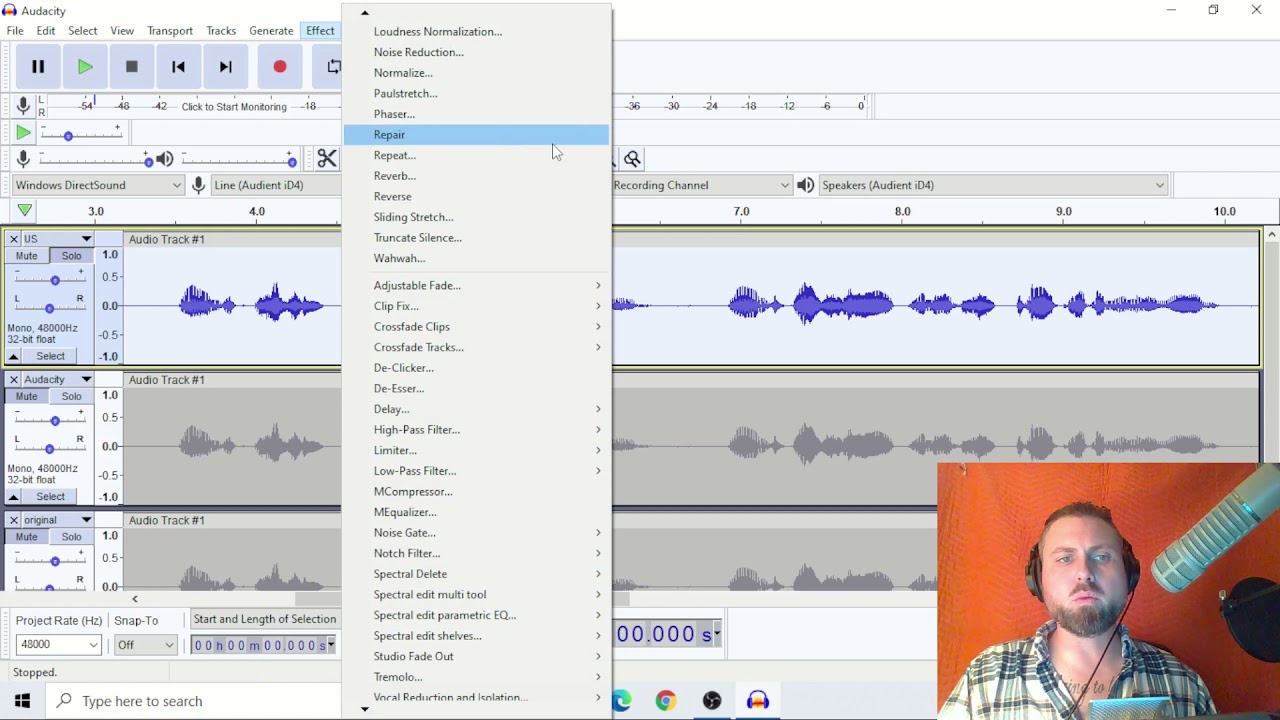Open Microsoft Edge from the taskbar
This screenshot has height=720, width=1280.
click(621, 700)
